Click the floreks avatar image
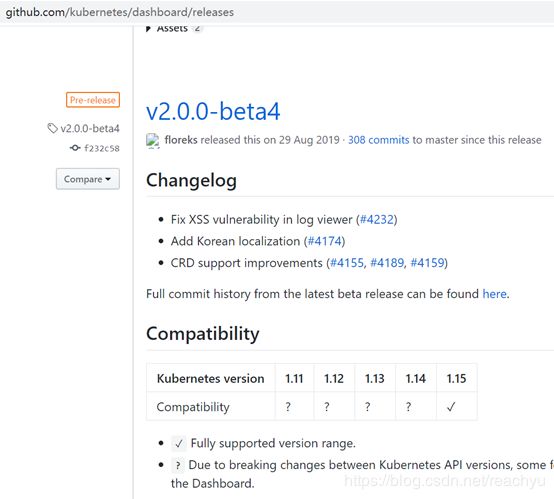Image resolution: width=554 pixels, height=499 pixels. 153,141
